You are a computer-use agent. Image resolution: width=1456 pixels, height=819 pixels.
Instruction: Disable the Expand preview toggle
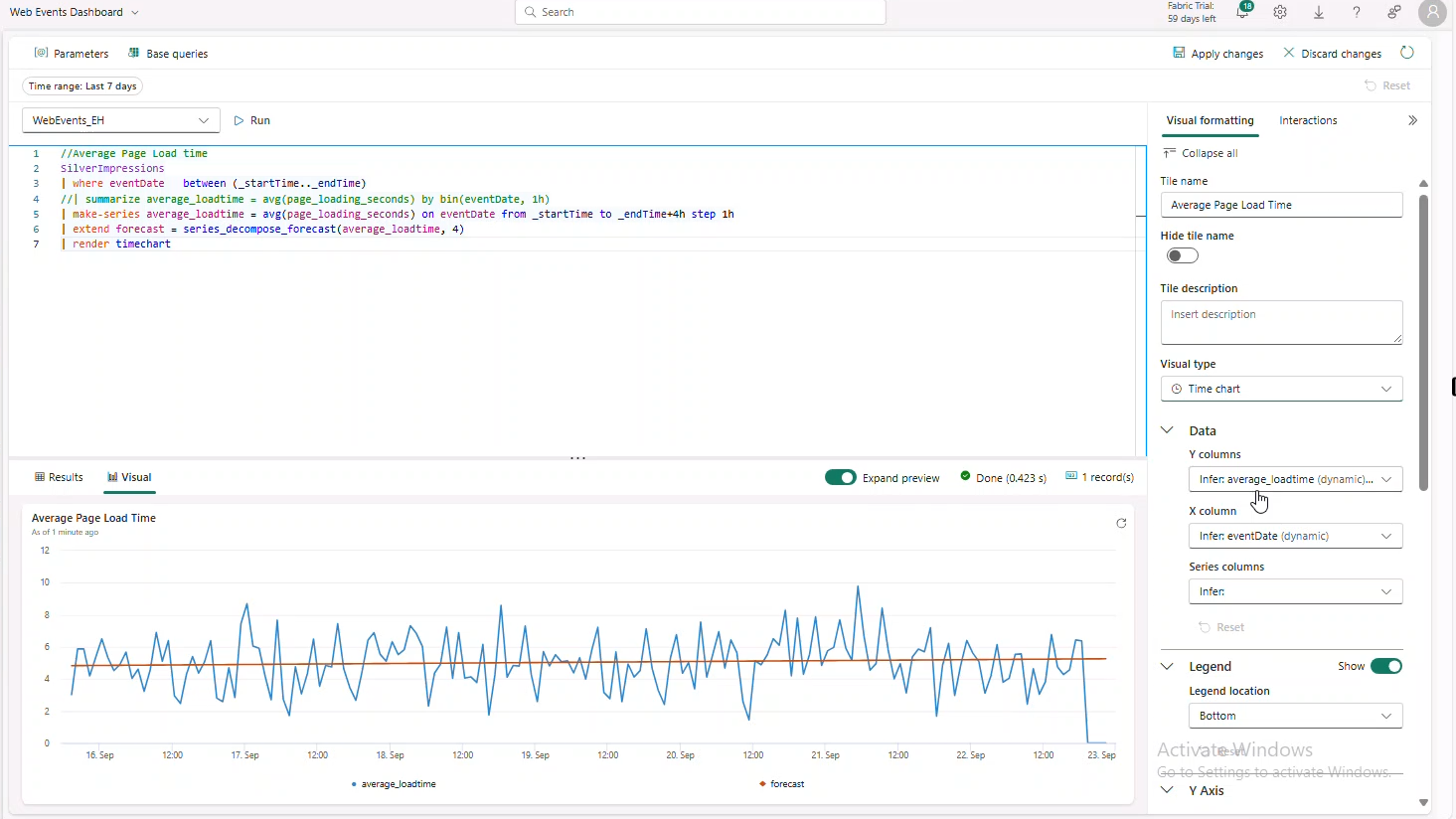pyautogui.click(x=841, y=477)
